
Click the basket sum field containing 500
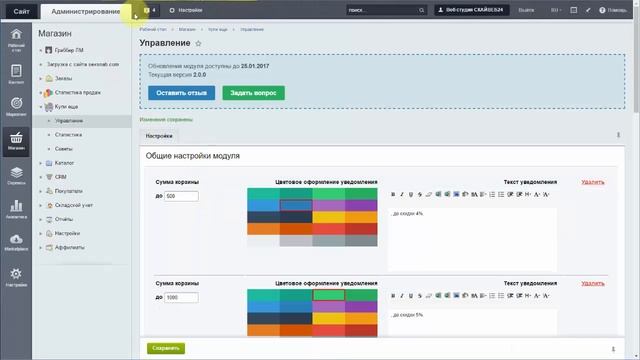click(181, 196)
